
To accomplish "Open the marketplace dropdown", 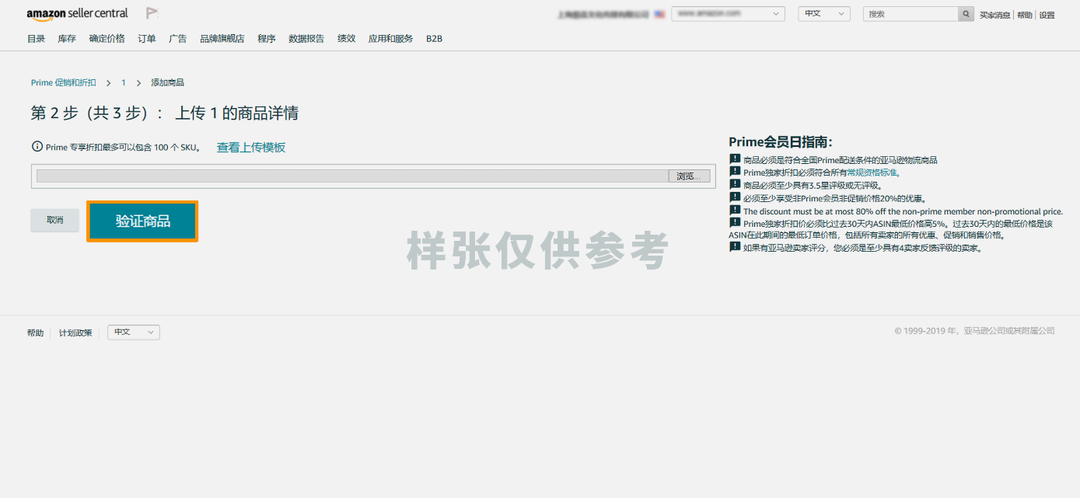I will pos(728,14).
